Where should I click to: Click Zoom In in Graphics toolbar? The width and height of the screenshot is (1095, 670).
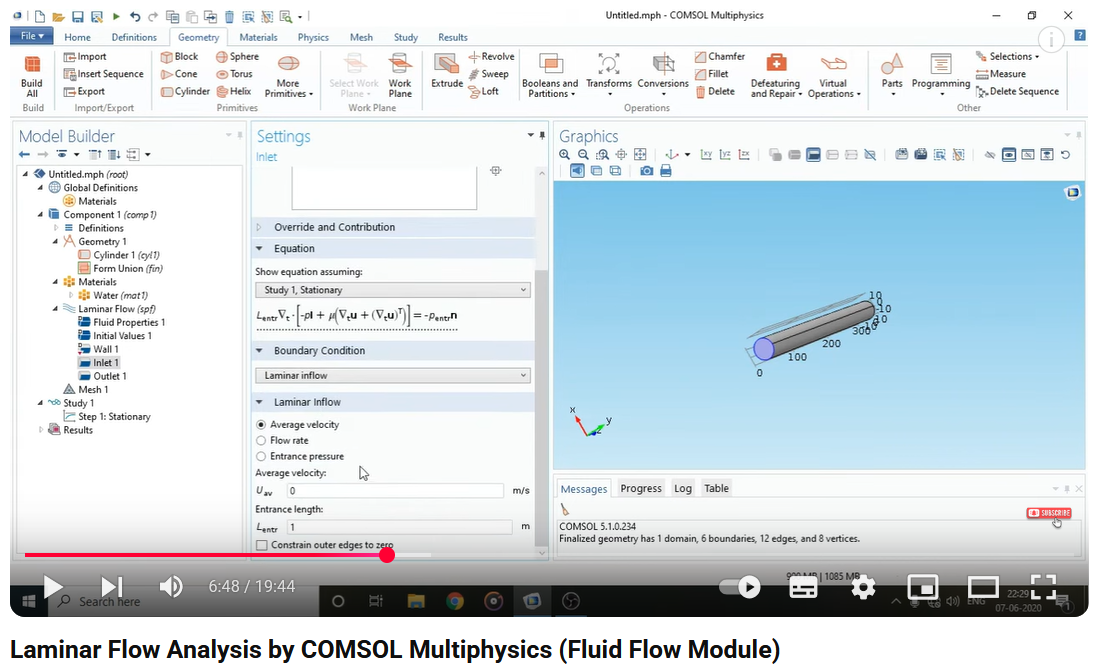pos(565,155)
